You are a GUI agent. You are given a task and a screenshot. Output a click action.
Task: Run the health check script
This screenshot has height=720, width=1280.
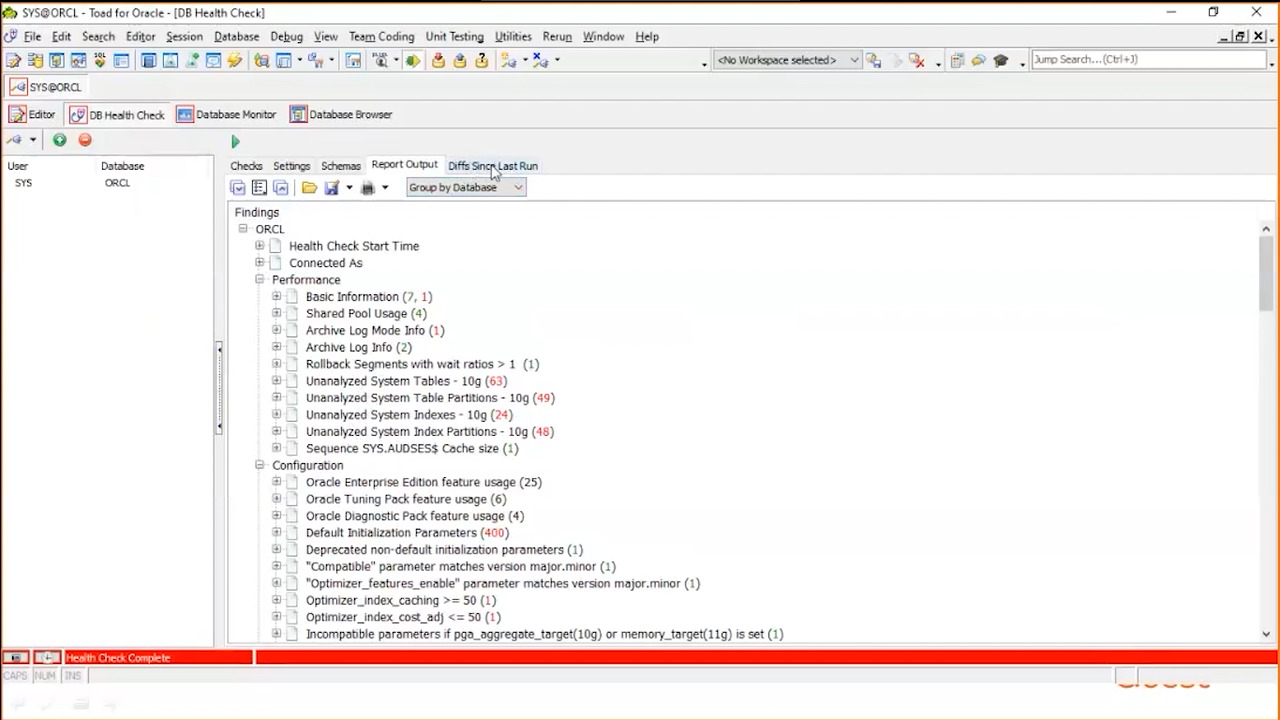point(235,141)
